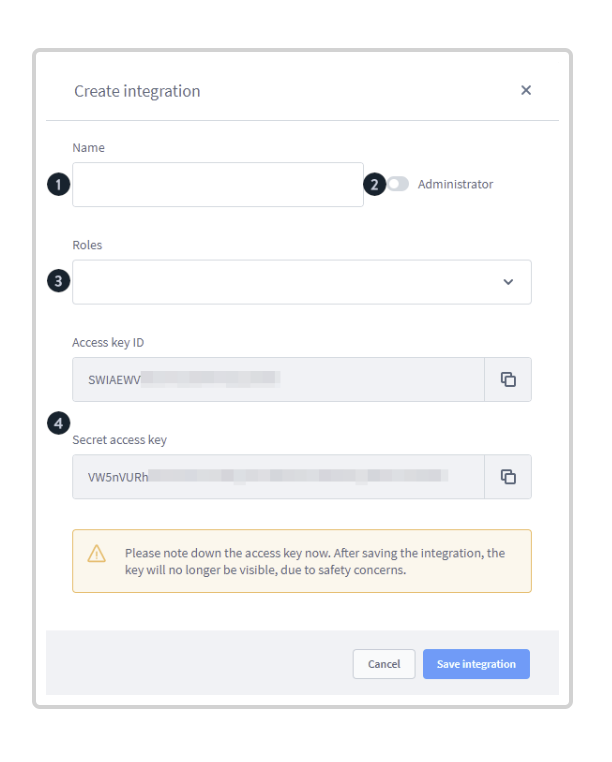
Task: Copy the Secret access key
Action: click(x=508, y=477)
